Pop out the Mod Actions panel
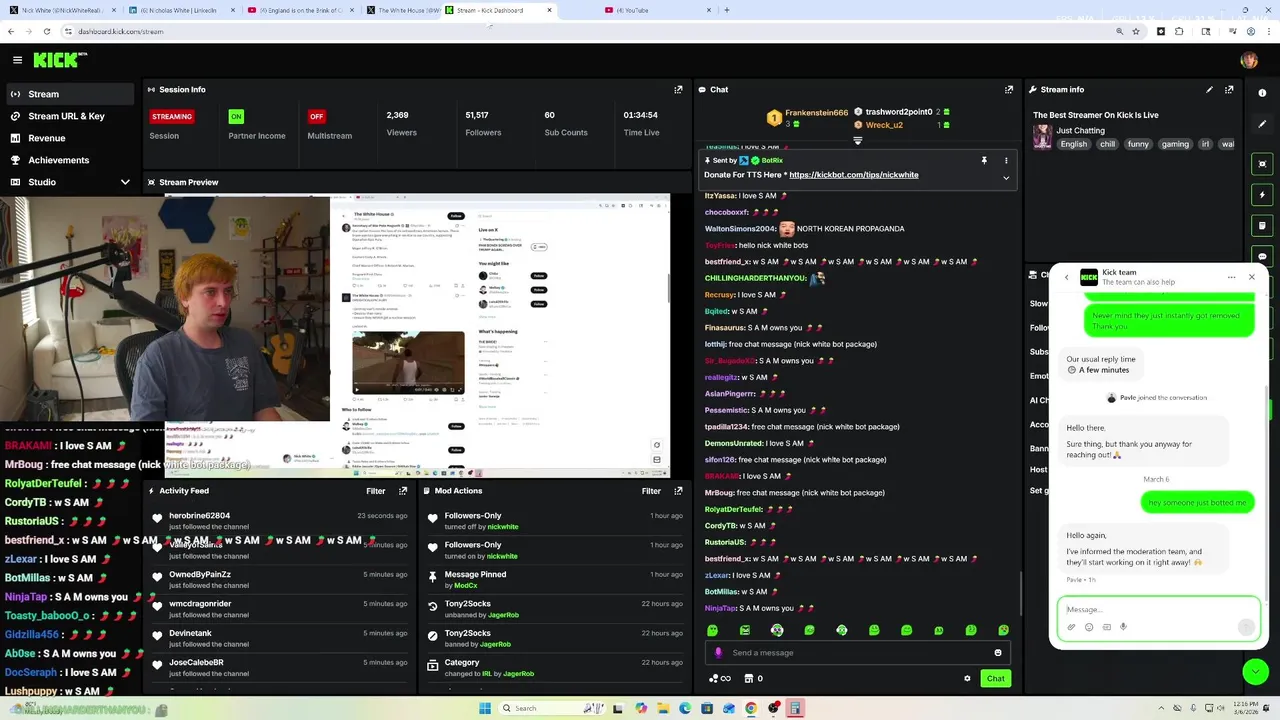 click(x=678, y=491)
